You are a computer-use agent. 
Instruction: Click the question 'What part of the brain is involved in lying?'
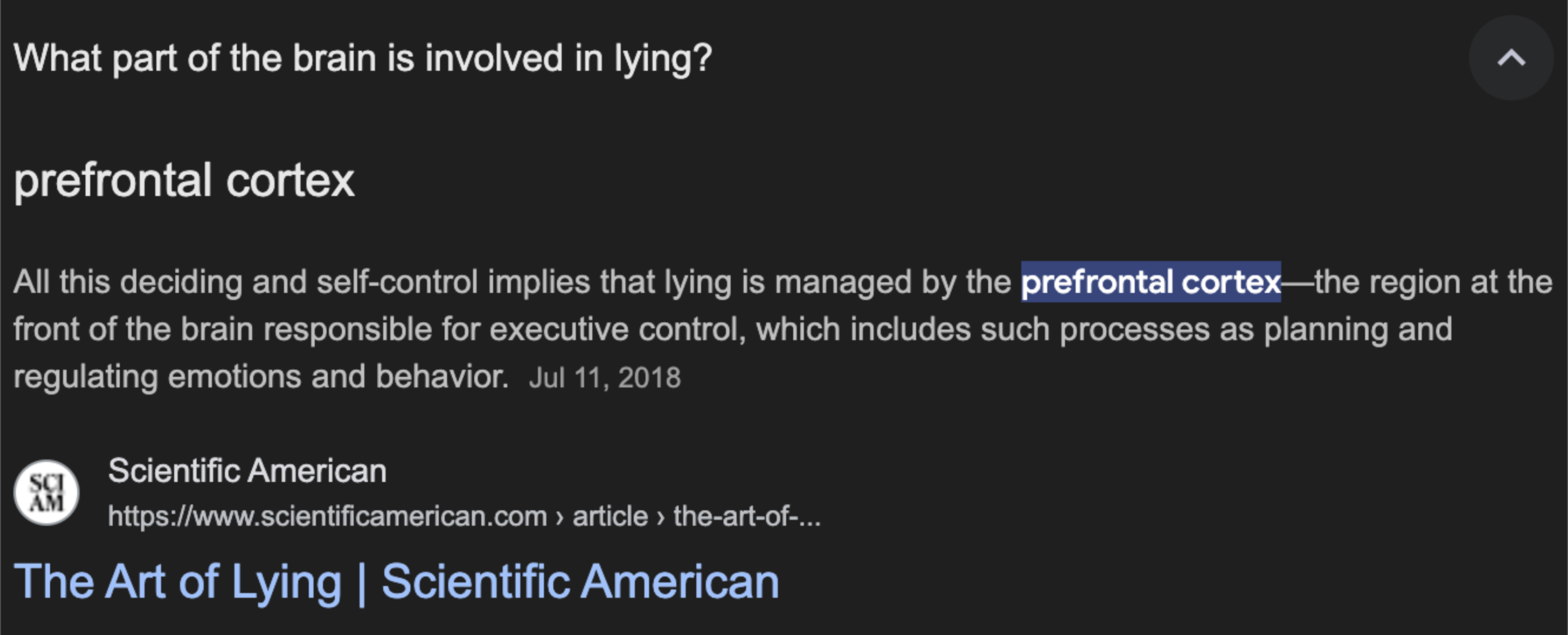click(362, 58)
